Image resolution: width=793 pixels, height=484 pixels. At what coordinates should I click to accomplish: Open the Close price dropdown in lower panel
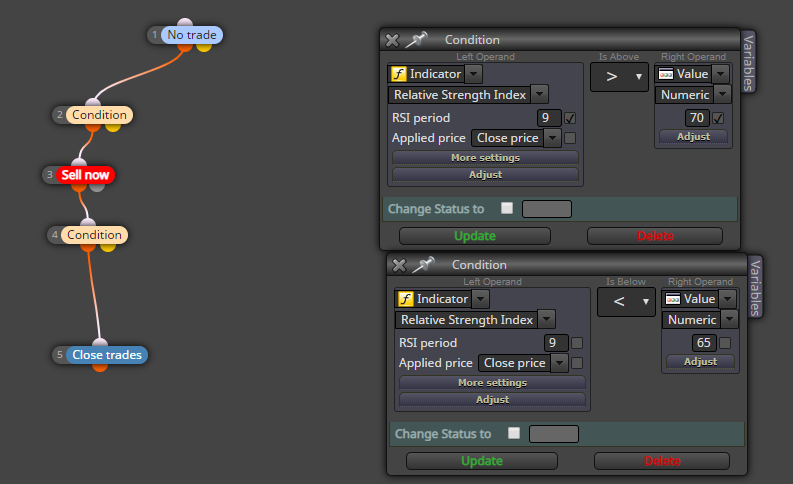coord(559,363)
